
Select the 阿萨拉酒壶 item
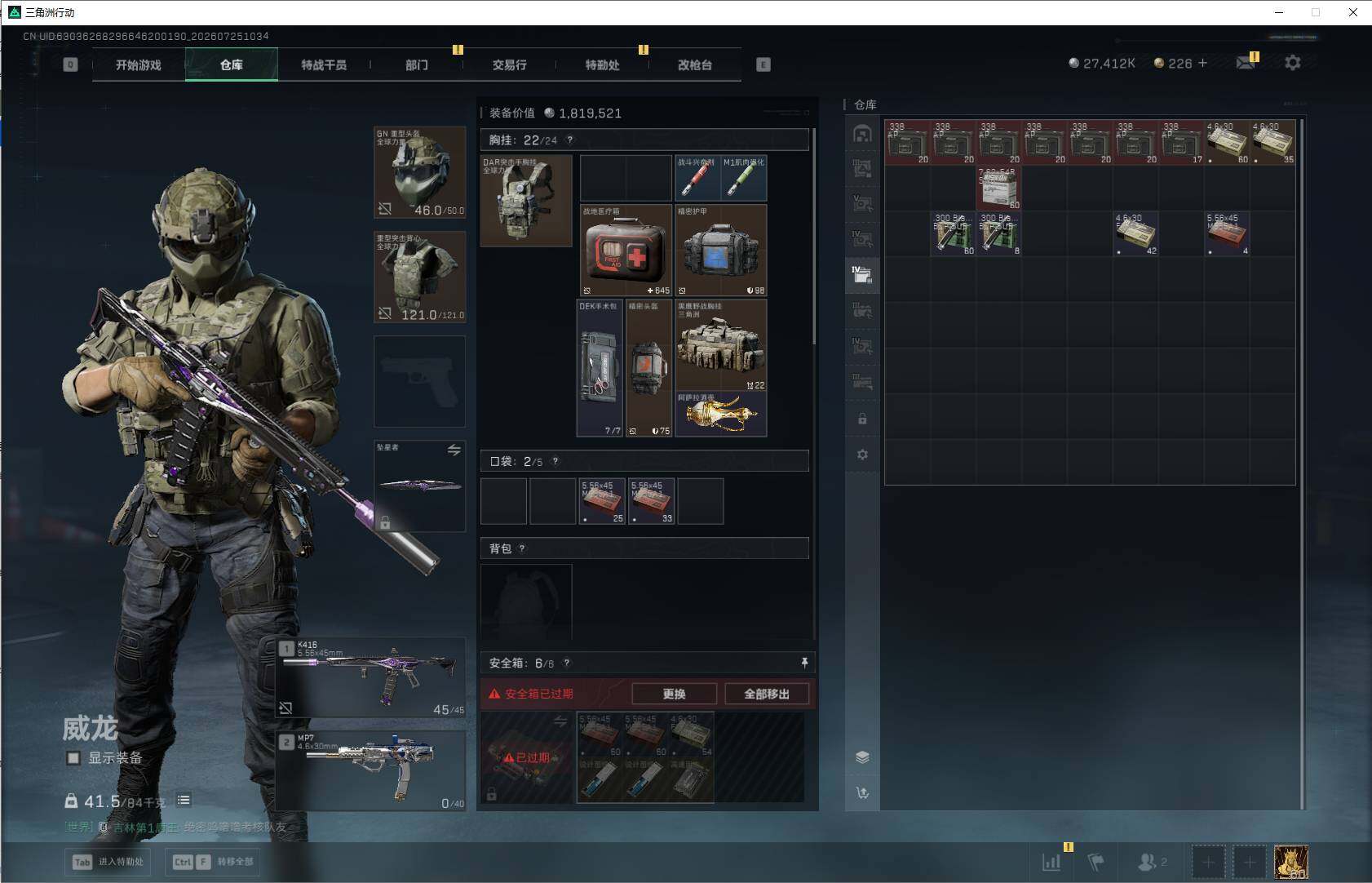(x=721, y=415)
